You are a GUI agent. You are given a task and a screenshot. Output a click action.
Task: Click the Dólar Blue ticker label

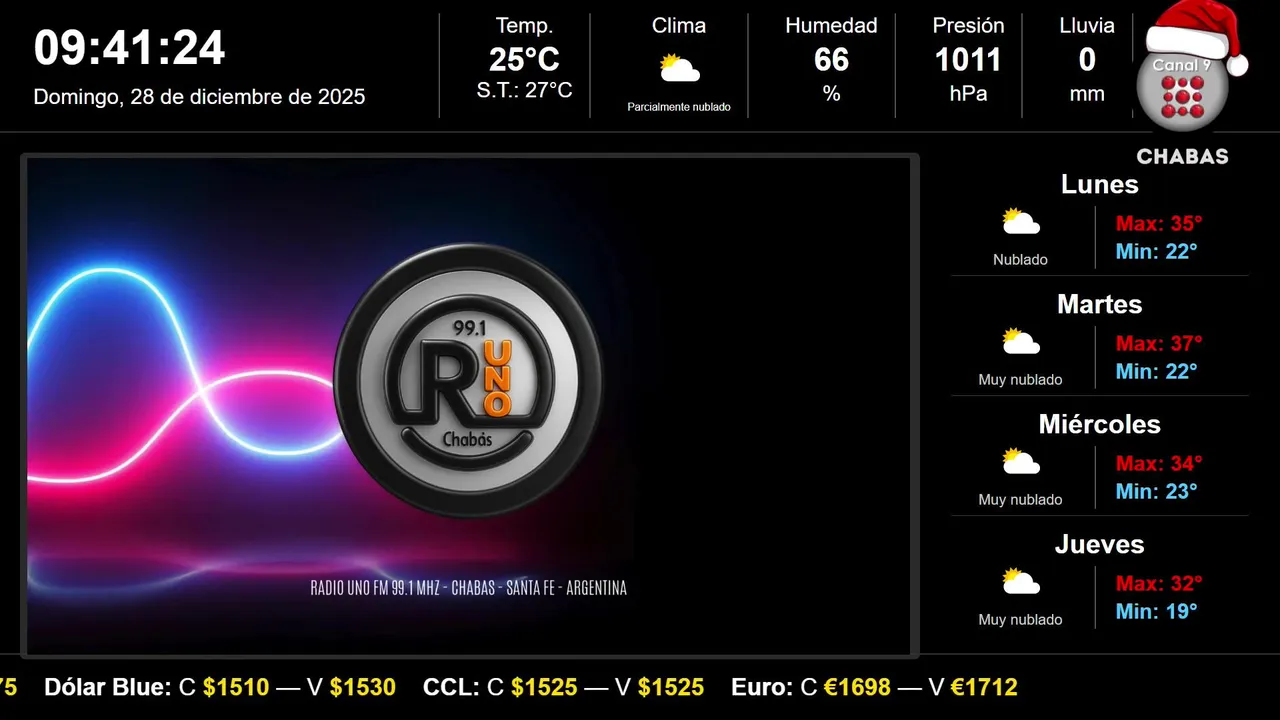coord(108,688)
